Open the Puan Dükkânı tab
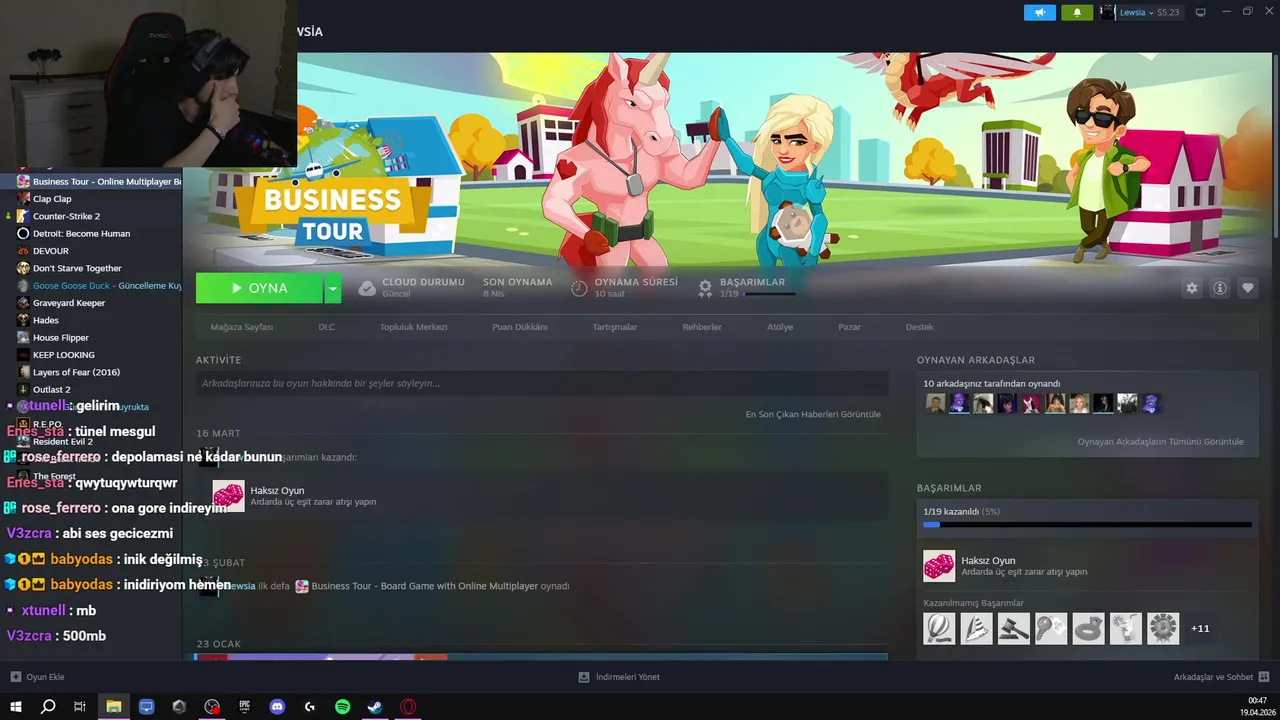The image size is (1280, 720). 520,327
